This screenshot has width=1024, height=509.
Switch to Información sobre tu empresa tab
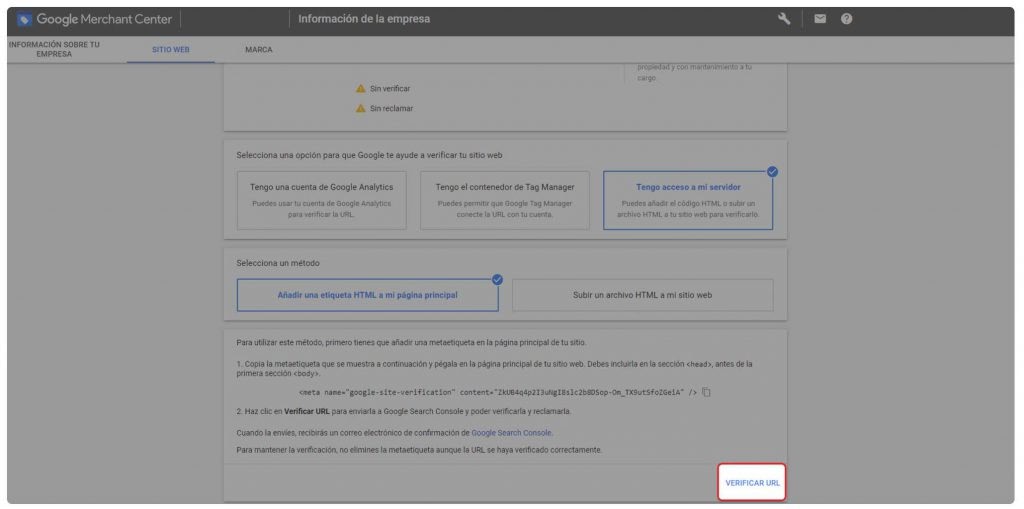tap(55, 50)
